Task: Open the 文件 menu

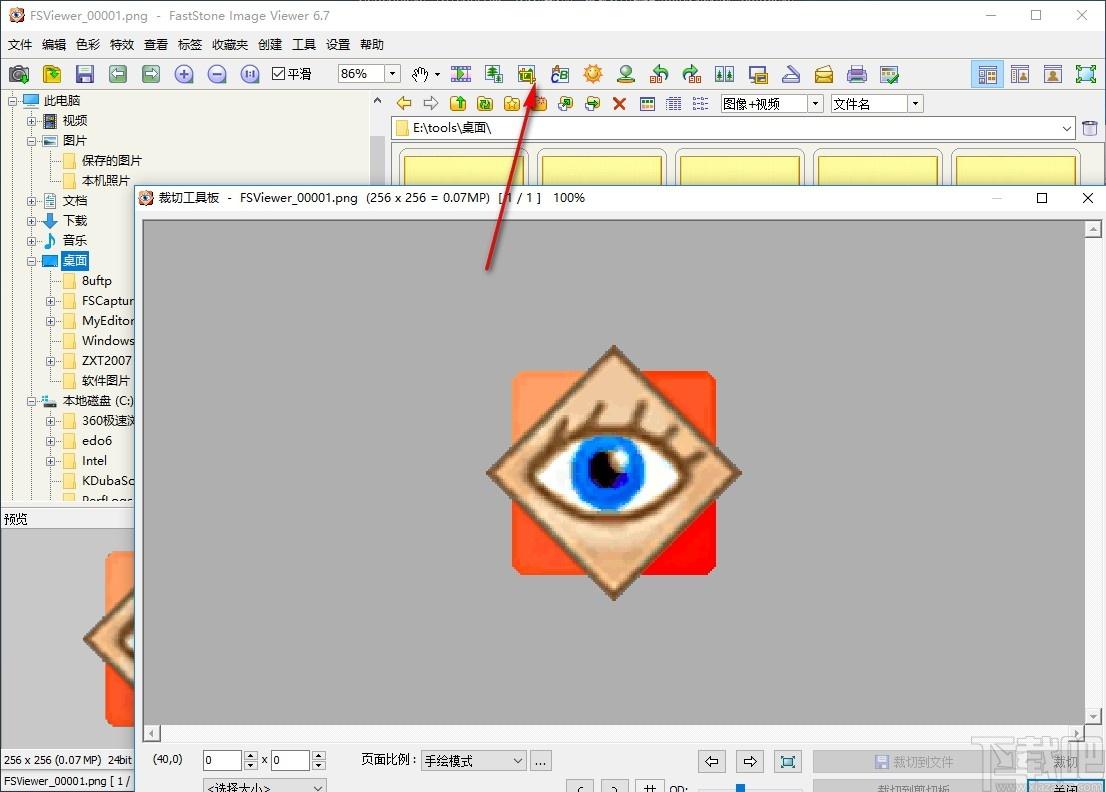Action: (20, 44)
